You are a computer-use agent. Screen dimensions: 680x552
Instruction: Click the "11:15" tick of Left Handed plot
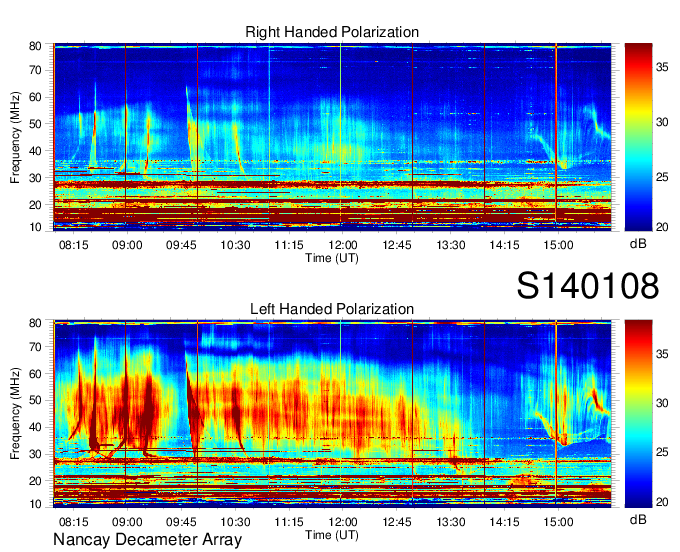[289, 522]
